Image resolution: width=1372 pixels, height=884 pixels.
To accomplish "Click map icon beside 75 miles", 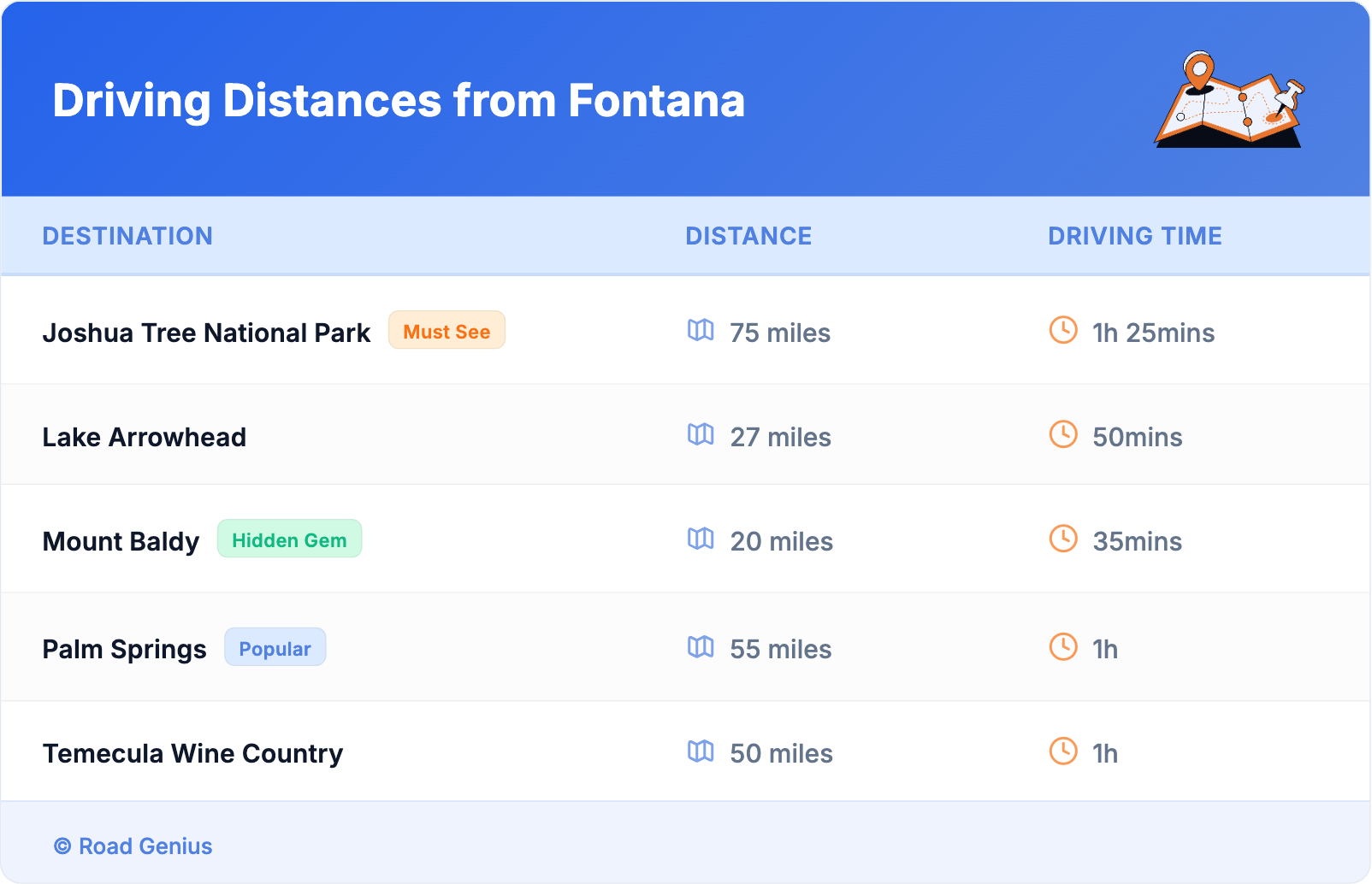I will [701, 330].
